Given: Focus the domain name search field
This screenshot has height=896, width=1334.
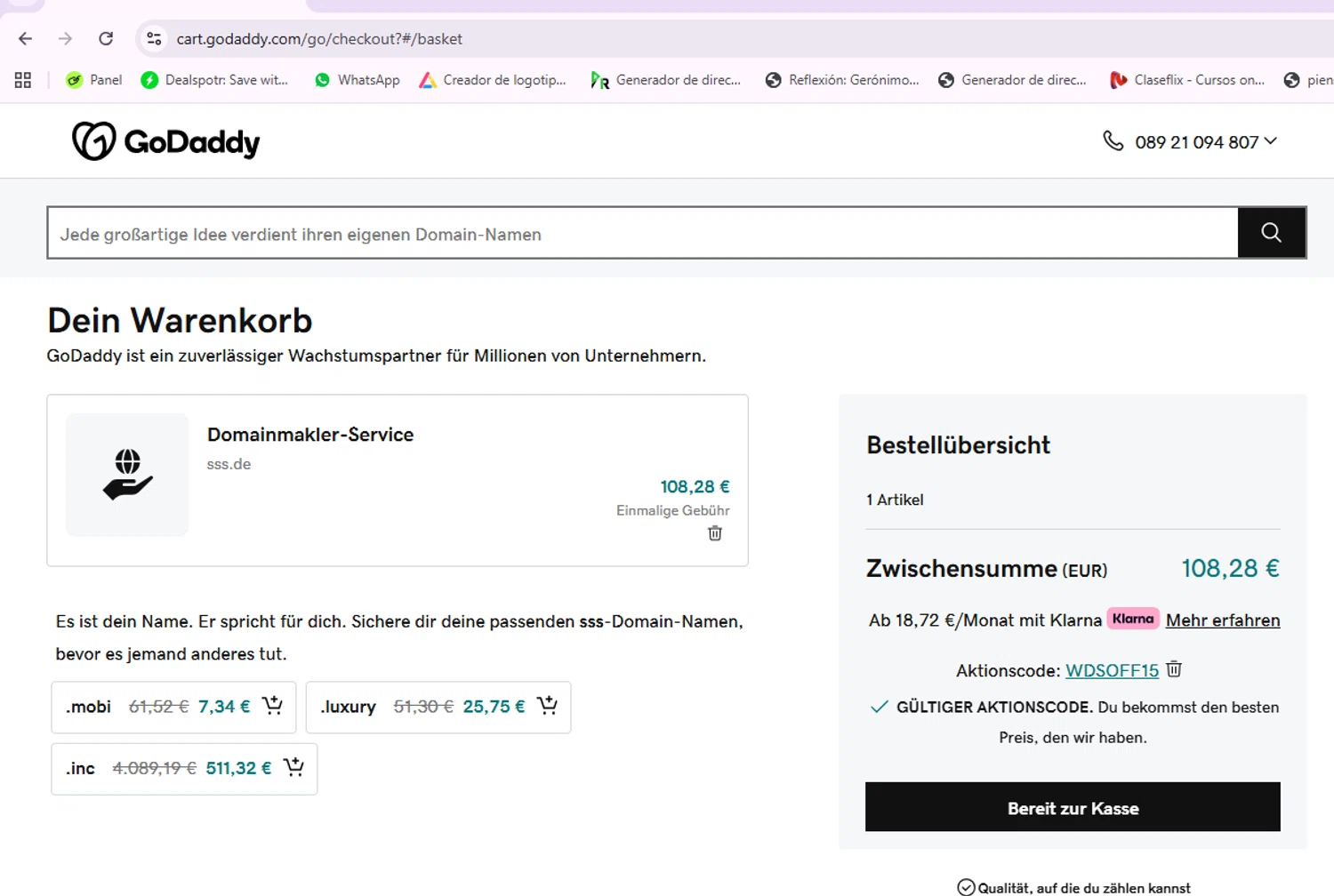Looking at the screenshot, I should 642,234.
